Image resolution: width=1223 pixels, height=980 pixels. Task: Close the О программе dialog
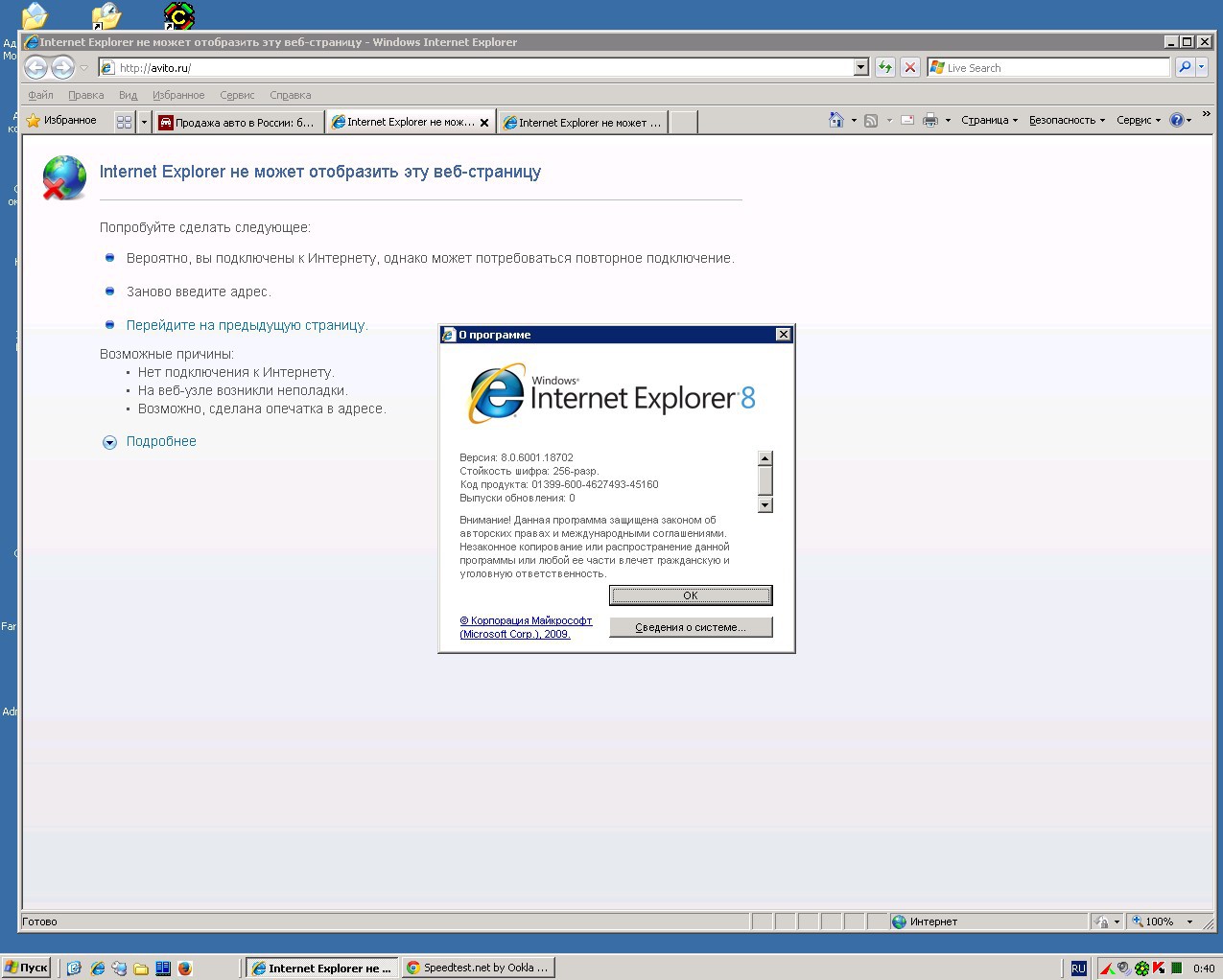784,334
